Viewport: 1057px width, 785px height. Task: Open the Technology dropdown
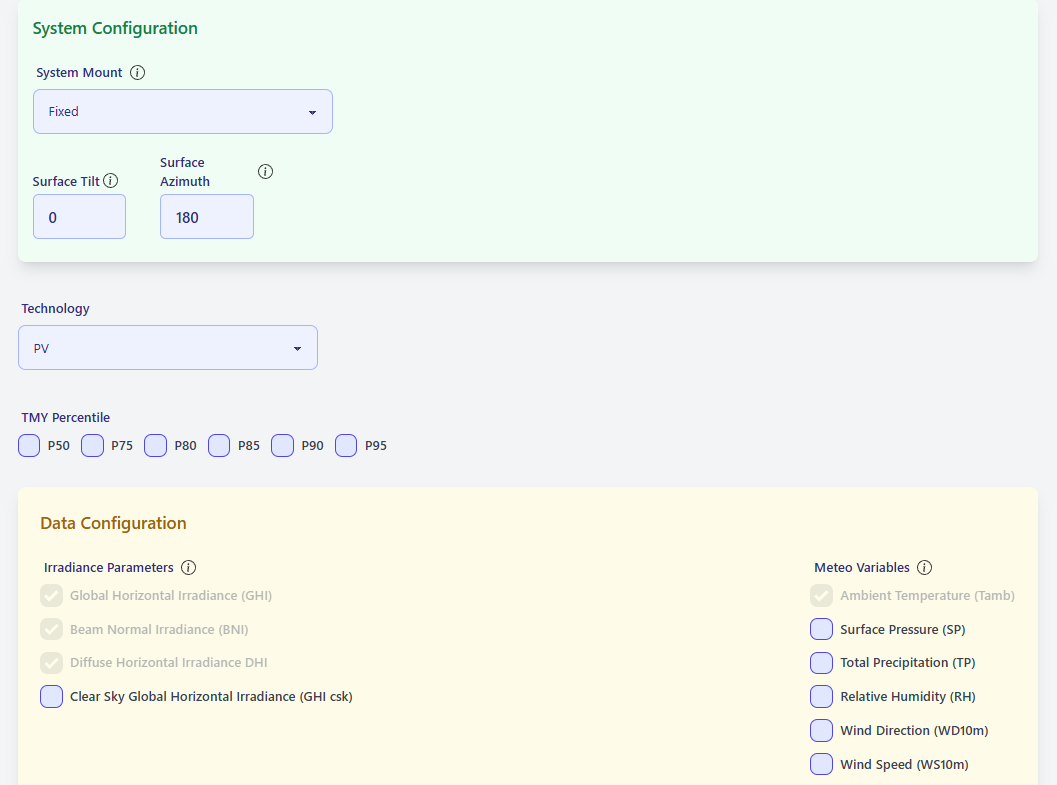(x=167, y=348)
